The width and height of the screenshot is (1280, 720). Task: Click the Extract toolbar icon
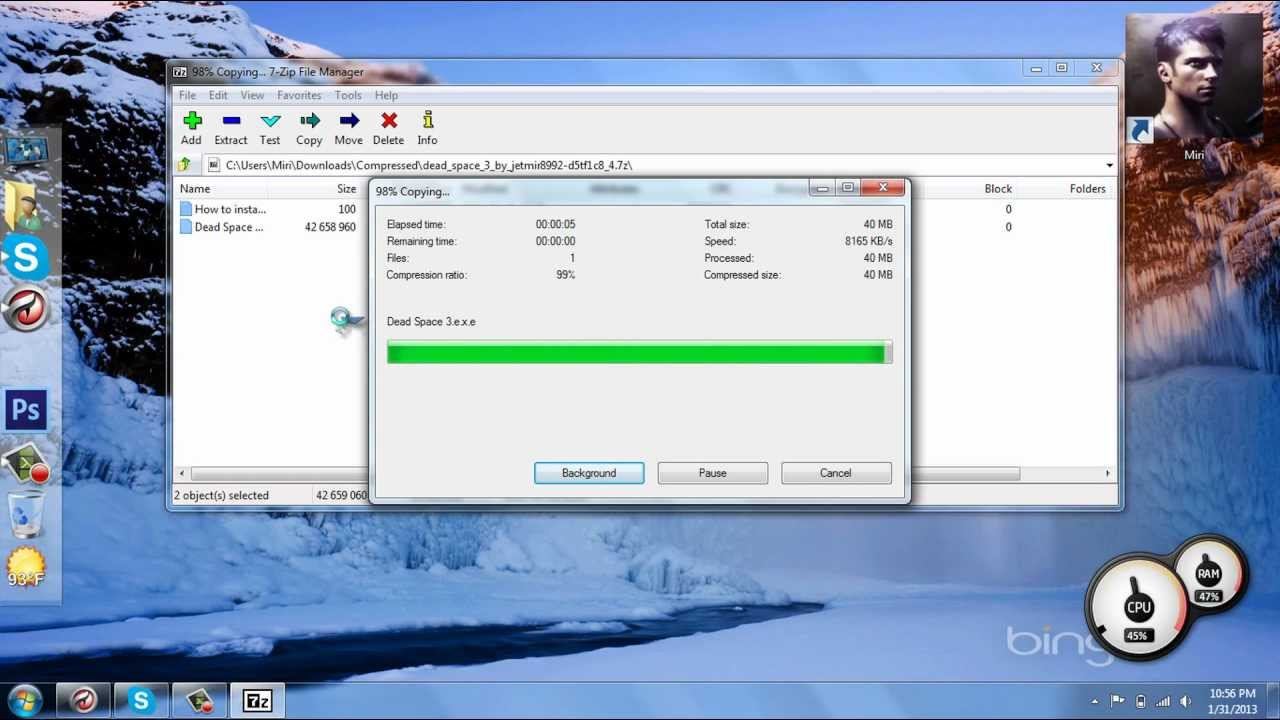pyautogui.click(x=231, y=121)
